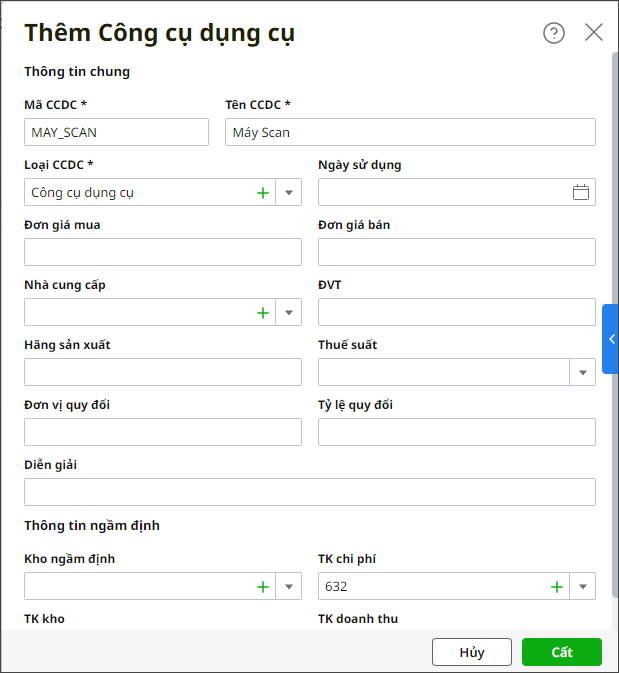619x673 pixels.
Task: Click the dialog's vertical scrollbar
Action: coord(614,200)
